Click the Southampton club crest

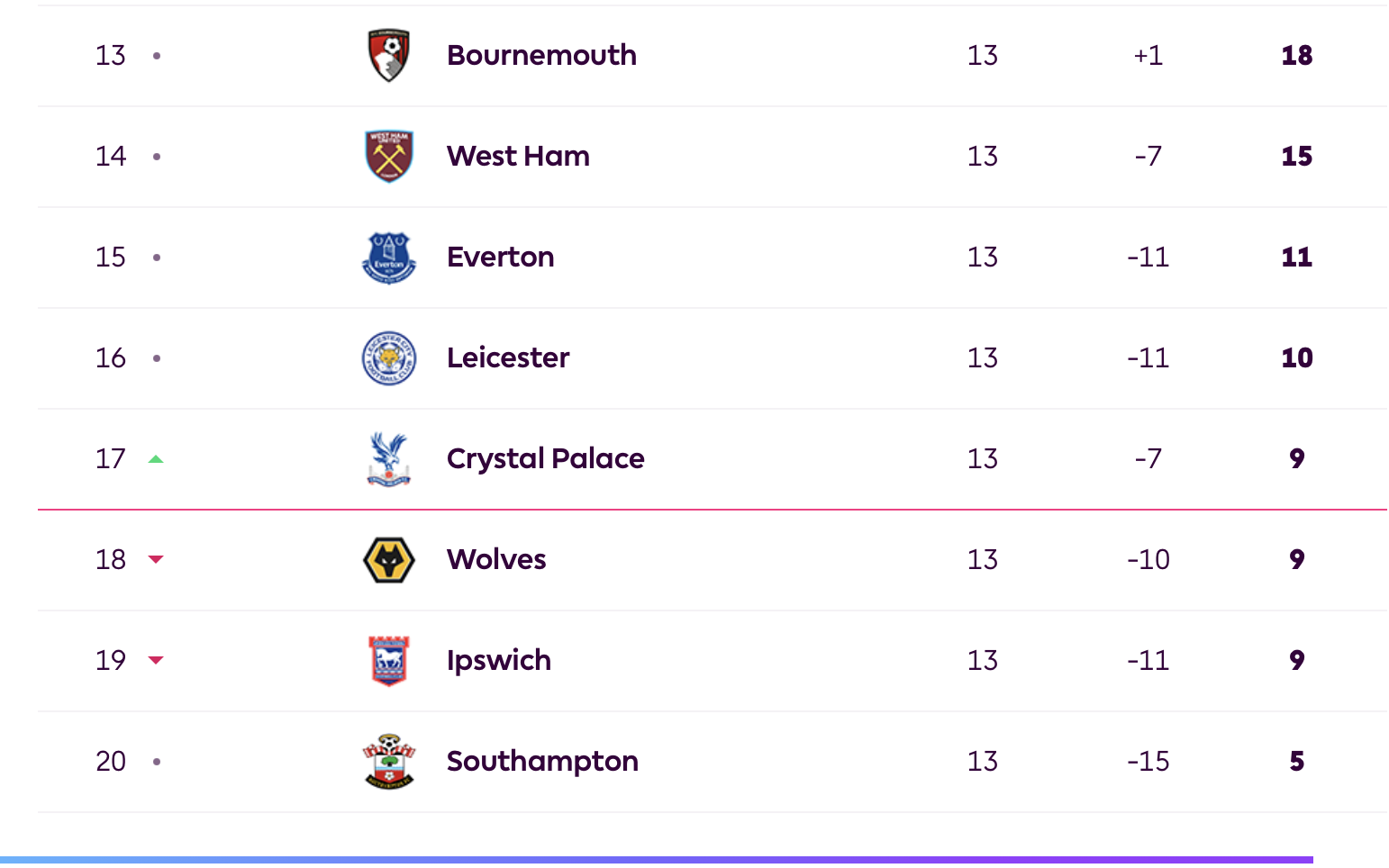[389, 762]
